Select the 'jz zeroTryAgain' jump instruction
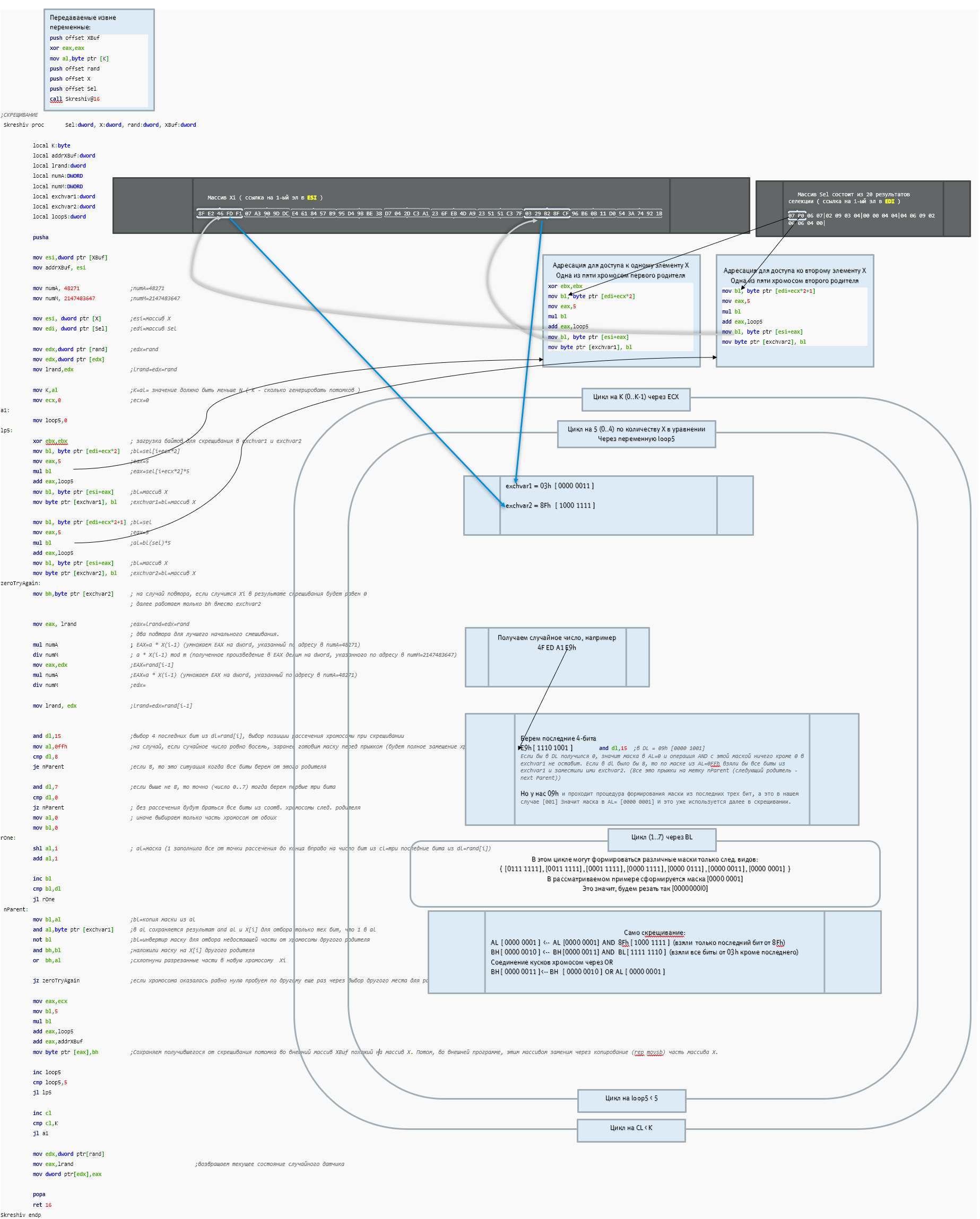The width and height of the screenshot is (980, 1219). pyautogui.click(x=57, y=980)
